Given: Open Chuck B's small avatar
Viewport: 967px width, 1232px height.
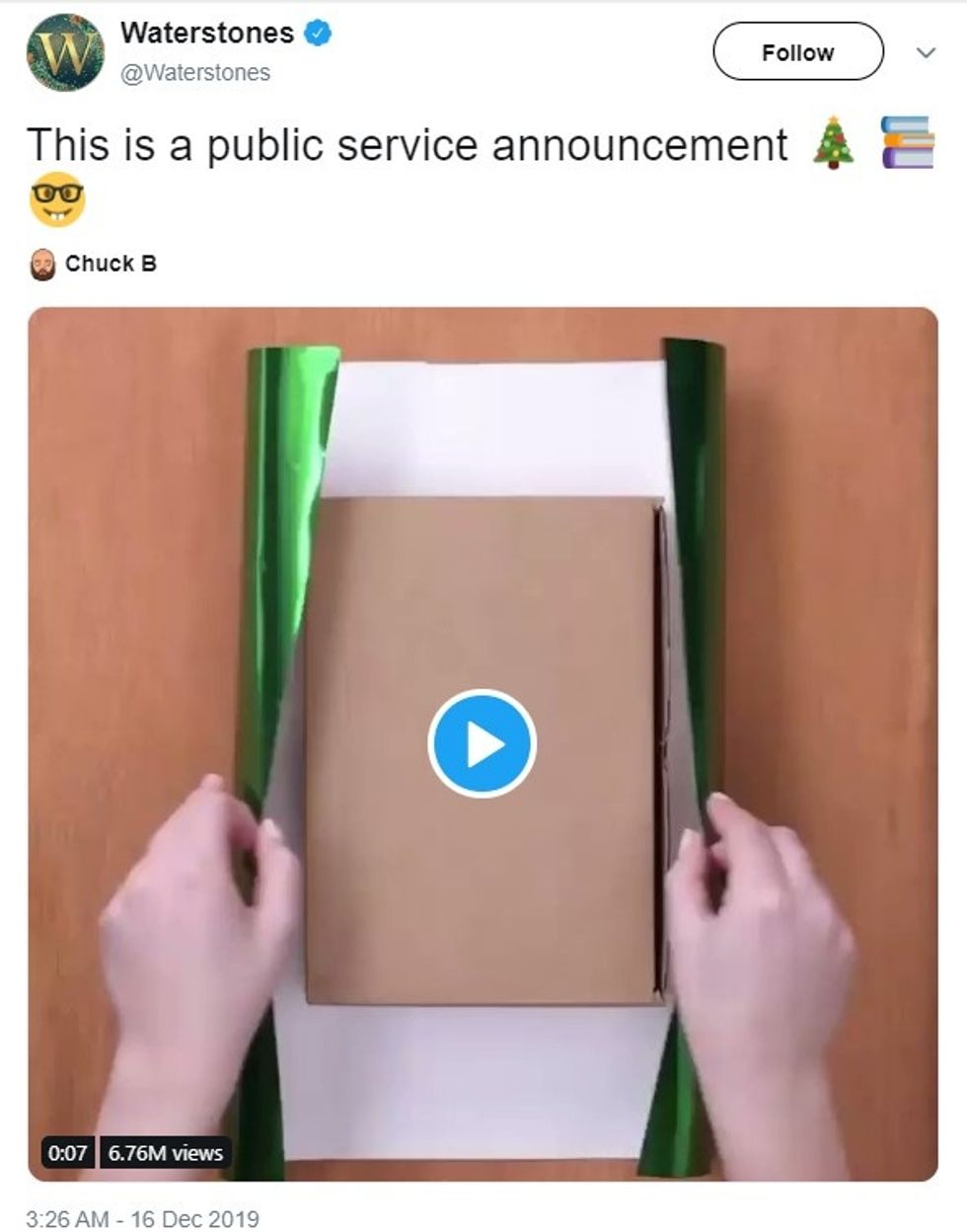Looking at the screenshot, I should [42, 264].
